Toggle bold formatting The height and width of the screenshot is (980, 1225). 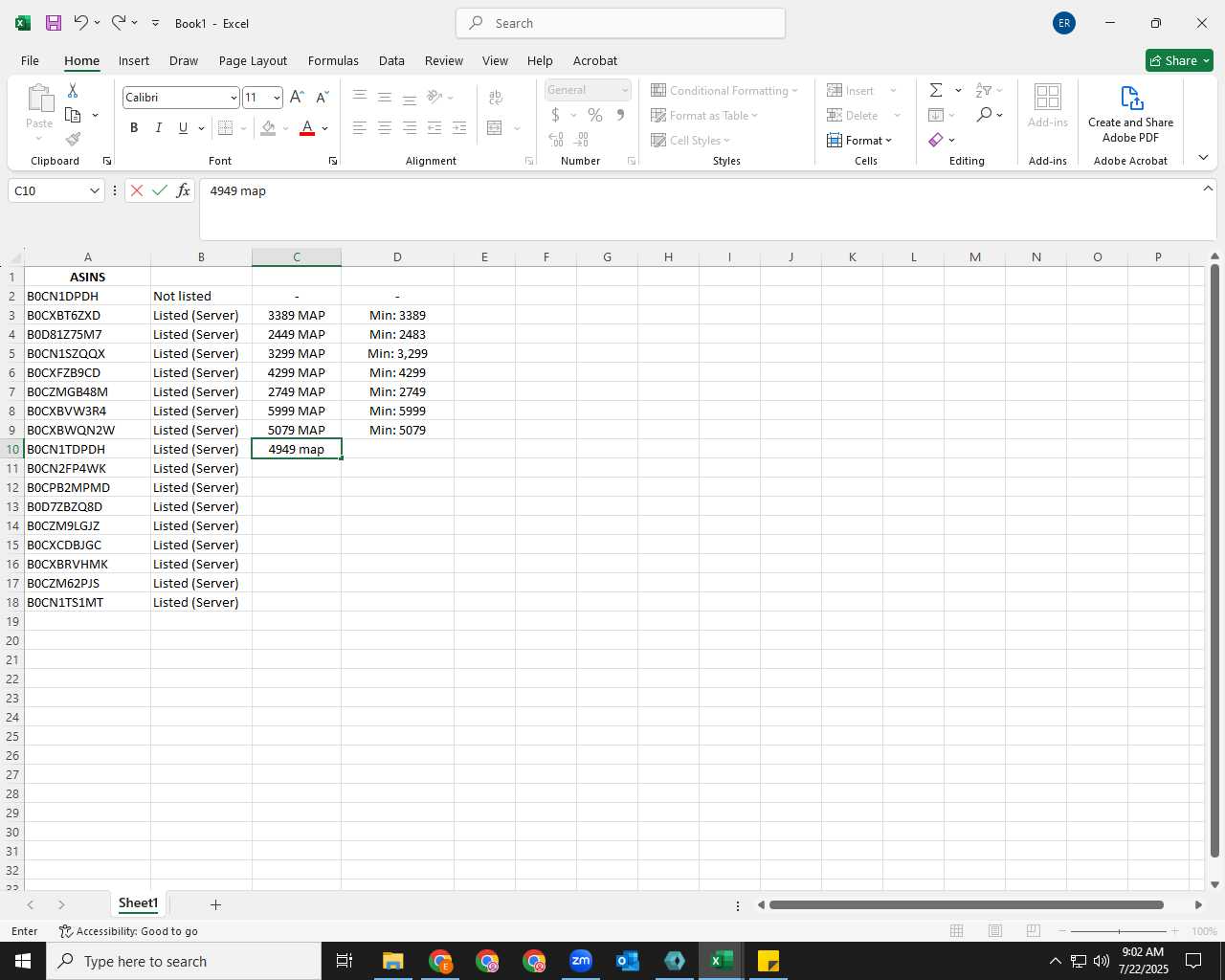pyautogui.click(x=134, y=128)
